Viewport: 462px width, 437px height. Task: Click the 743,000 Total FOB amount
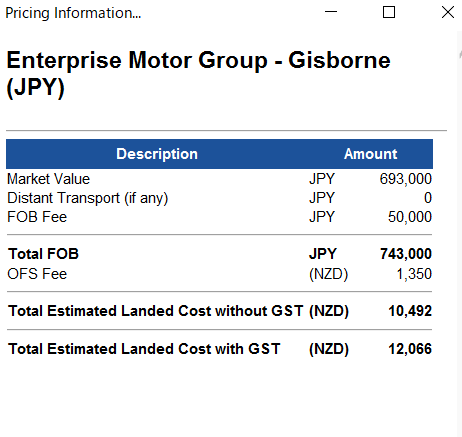[x=406, y=254]
